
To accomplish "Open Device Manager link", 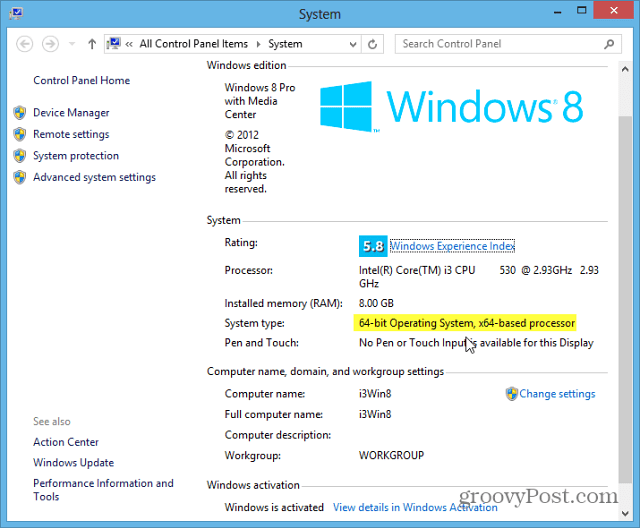I will click(x=71, y=113).
